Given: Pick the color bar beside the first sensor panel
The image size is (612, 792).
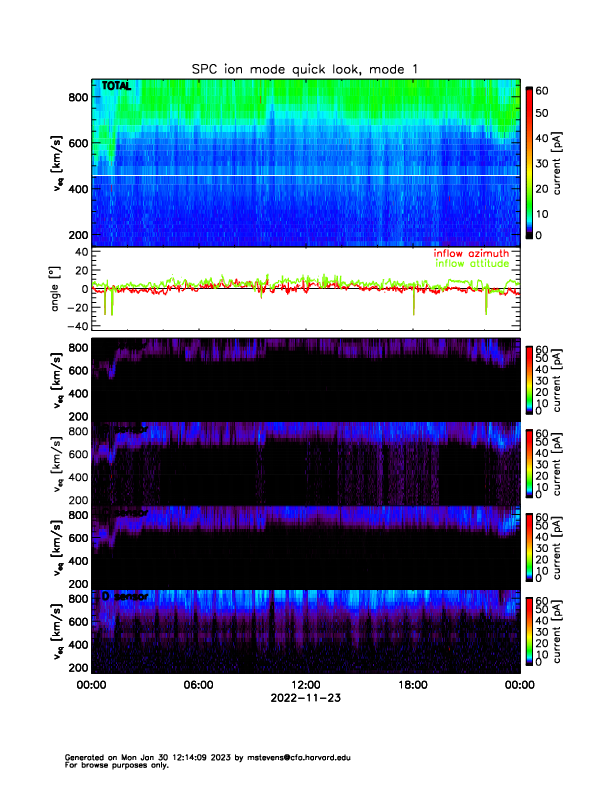Looking at the screenshot, I should coord(528,379).
